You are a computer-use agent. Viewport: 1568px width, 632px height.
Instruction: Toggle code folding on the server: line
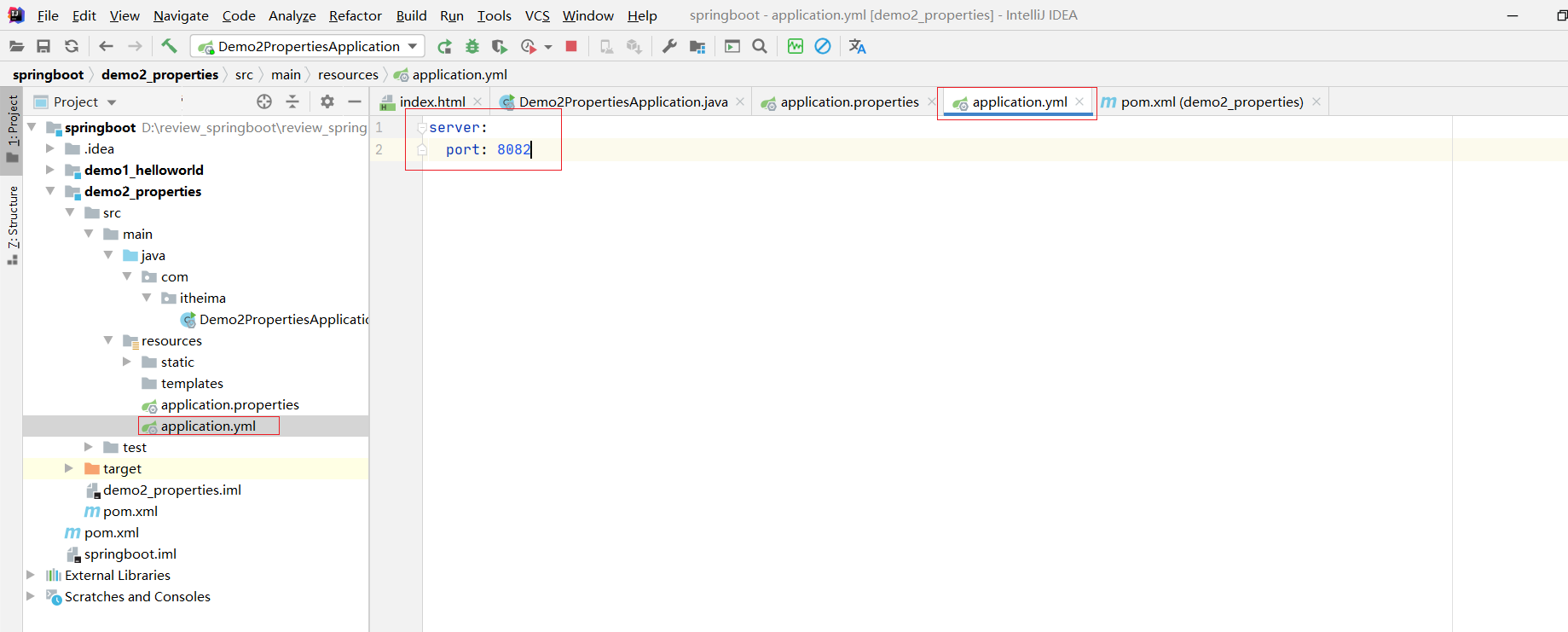point(421,128)
